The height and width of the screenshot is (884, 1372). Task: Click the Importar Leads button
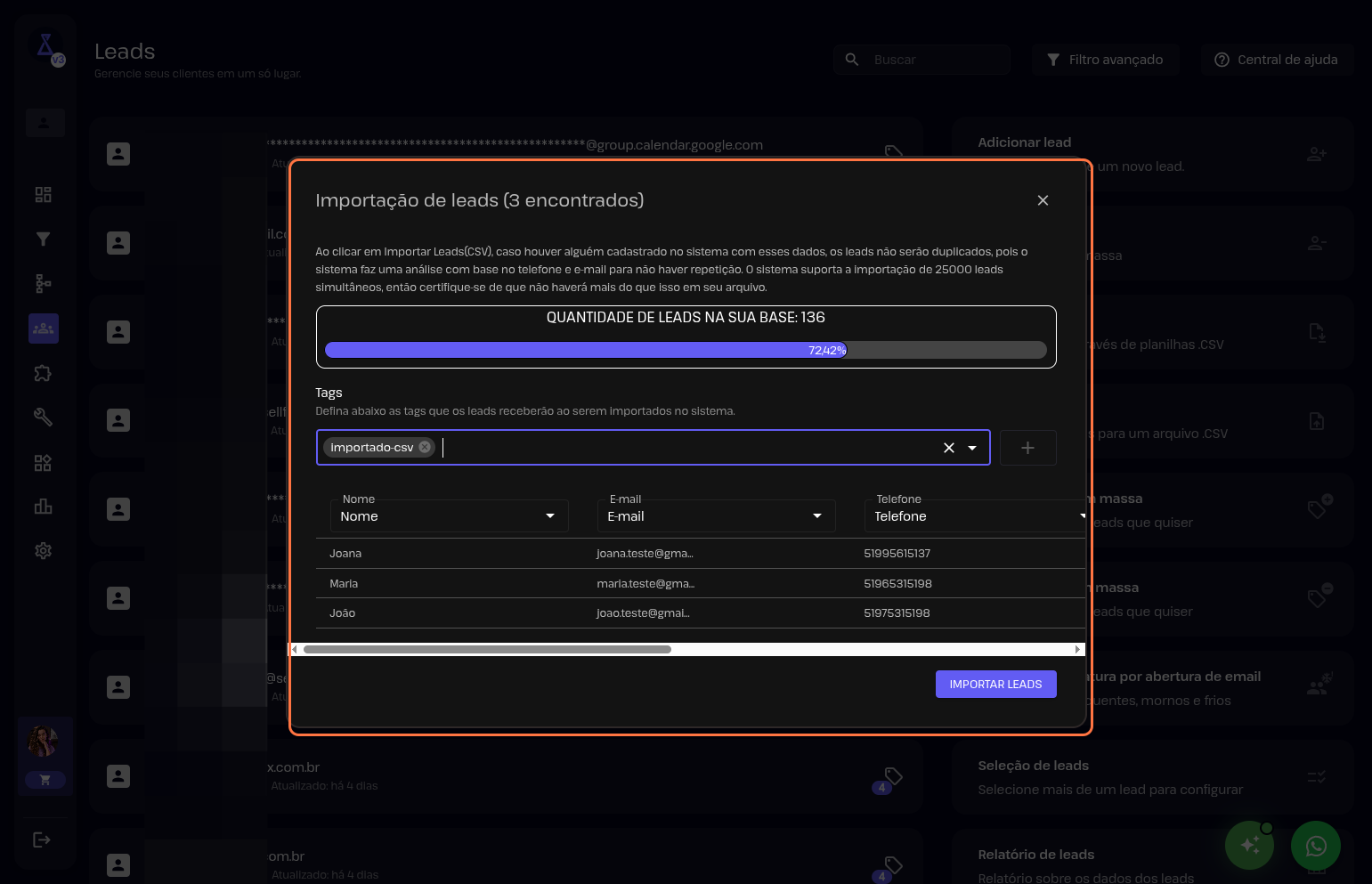(x=995, y=684)
